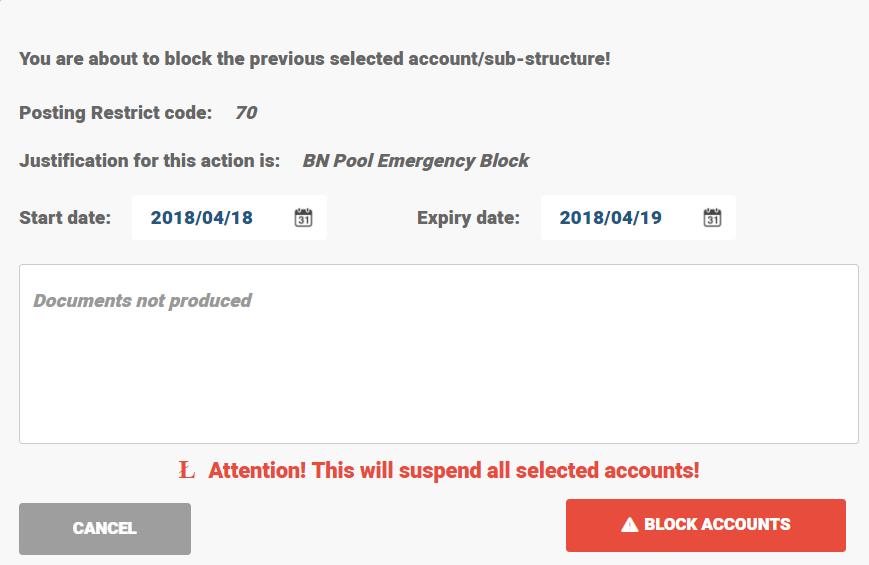Click the 'Expiry date:' label
Image resolution: width=869 pixels, height=565 pixels.
468,218
